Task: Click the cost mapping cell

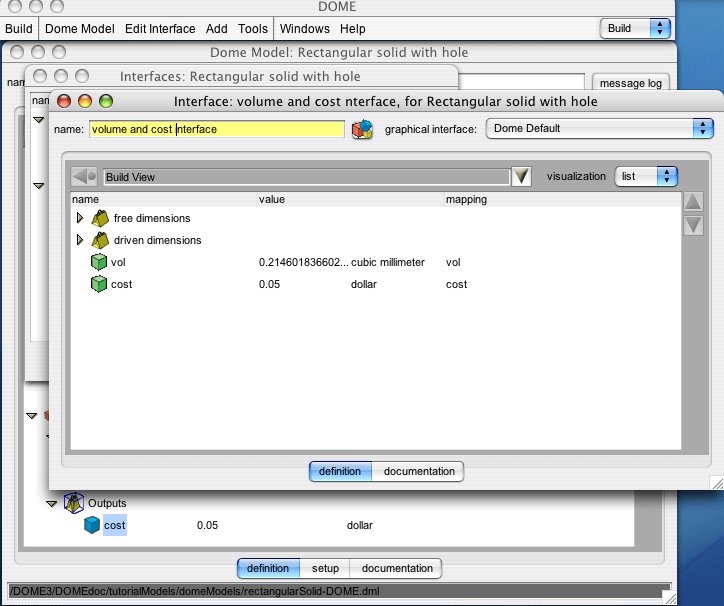Action: (456, 285)
